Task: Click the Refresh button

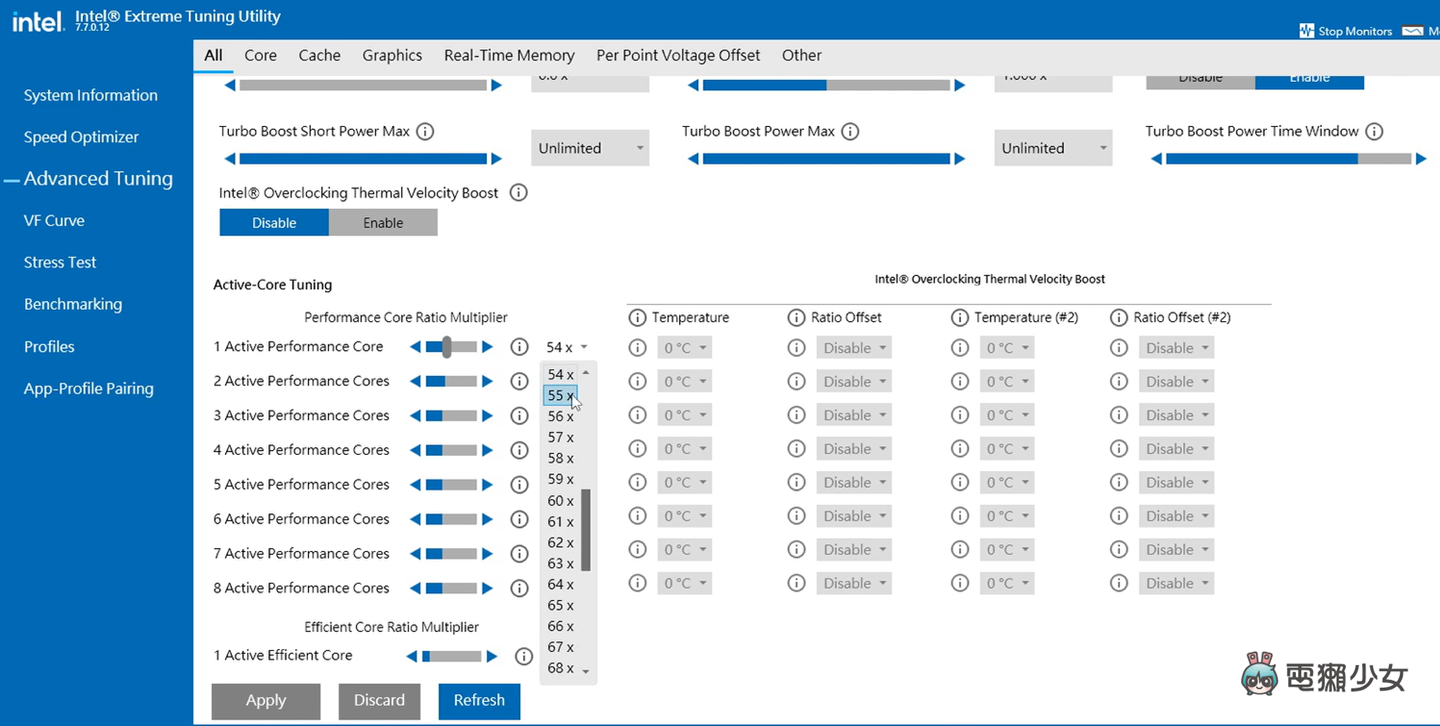Action: (x=479, y=701)
